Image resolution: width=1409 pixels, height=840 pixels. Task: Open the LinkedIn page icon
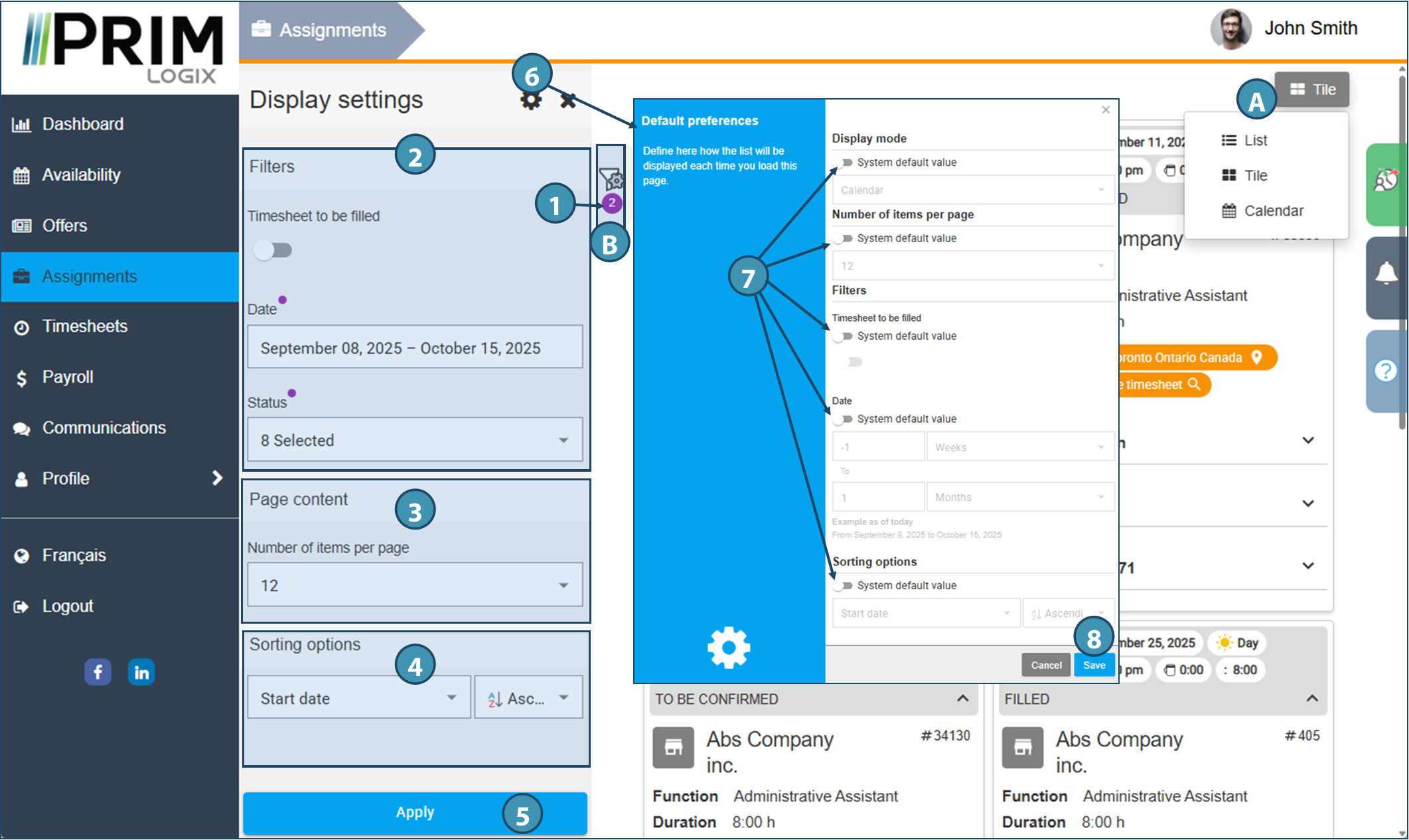(x=141, y=672)
